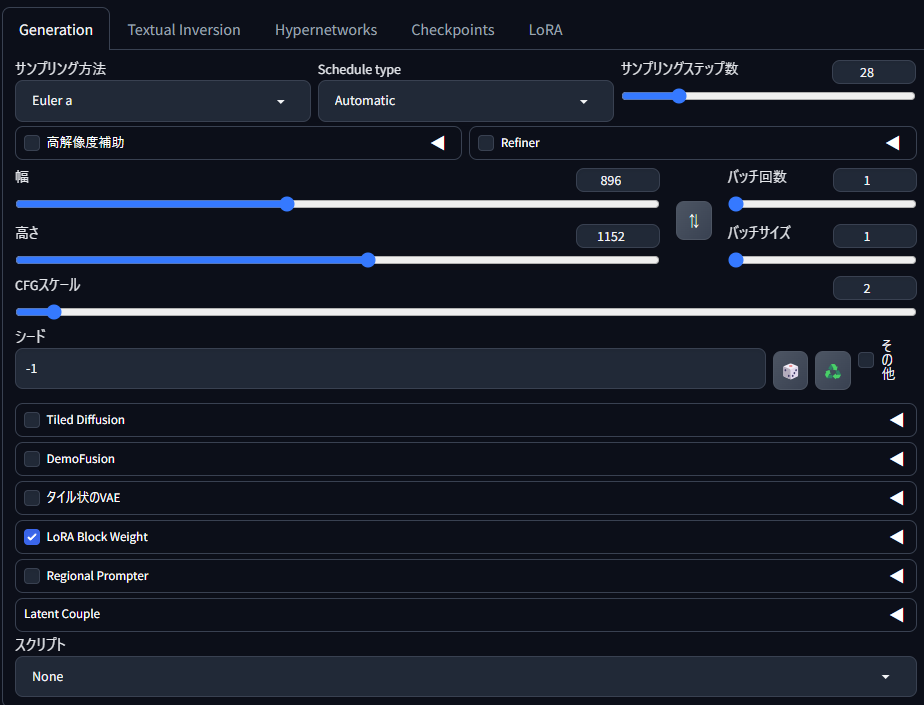The height and width of the screenshot is (705, 924).
Task: Expand the Regional Prompter panel arrow
Action: pos(896,576)
